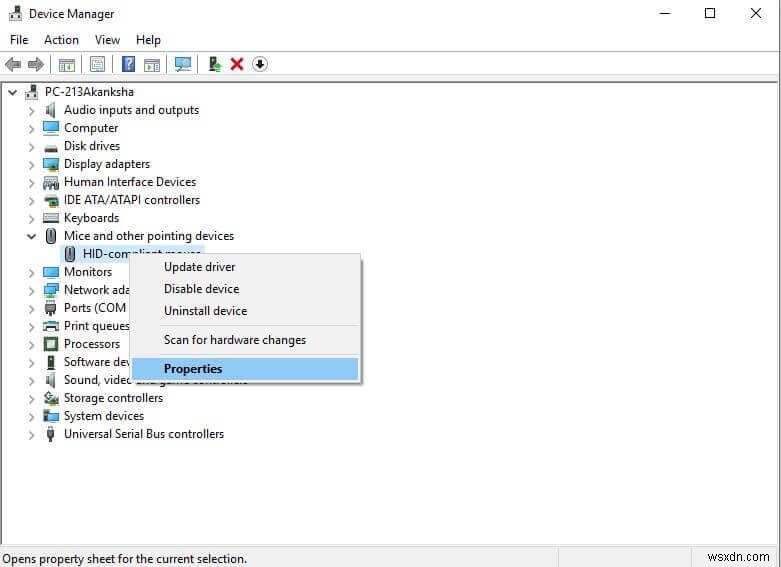This screenshot has width=781, height=567.
Task: Click the Ports plug icon
Action: coord(51,308)
